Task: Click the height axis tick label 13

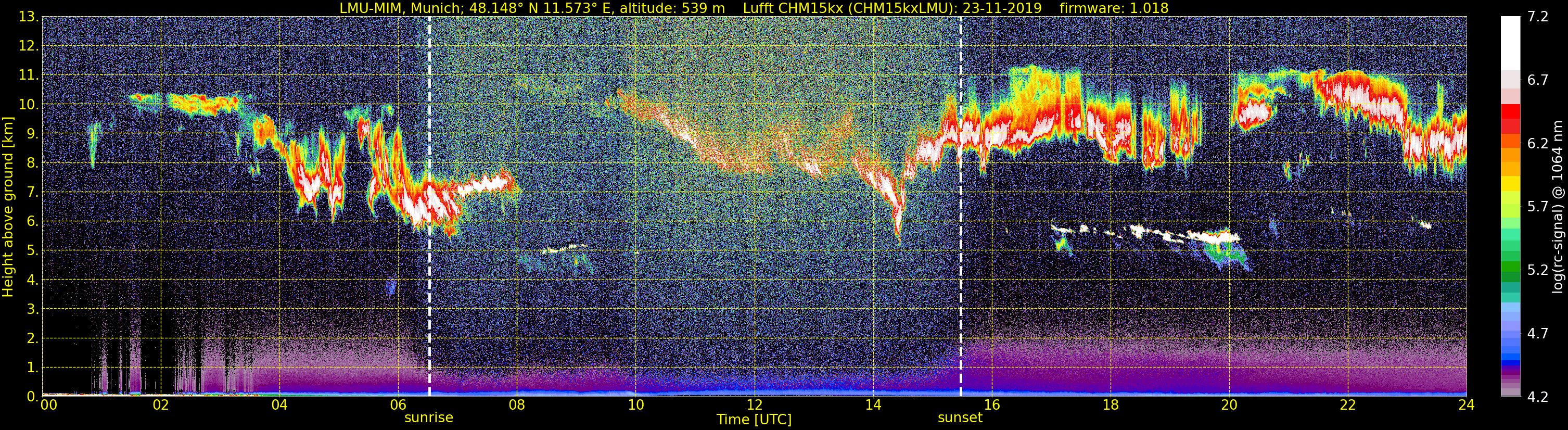Action: 28,17
